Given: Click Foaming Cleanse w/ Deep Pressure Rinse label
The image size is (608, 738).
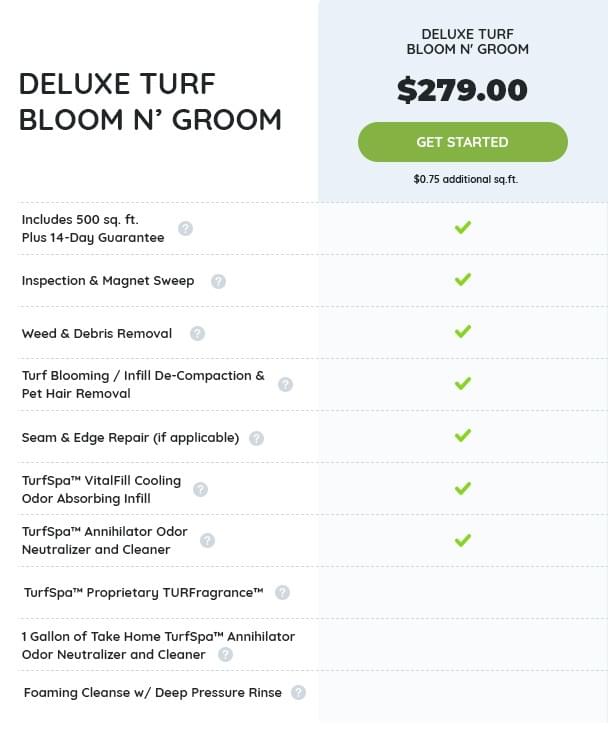Looking at the screenshot, I should [152, 692].
